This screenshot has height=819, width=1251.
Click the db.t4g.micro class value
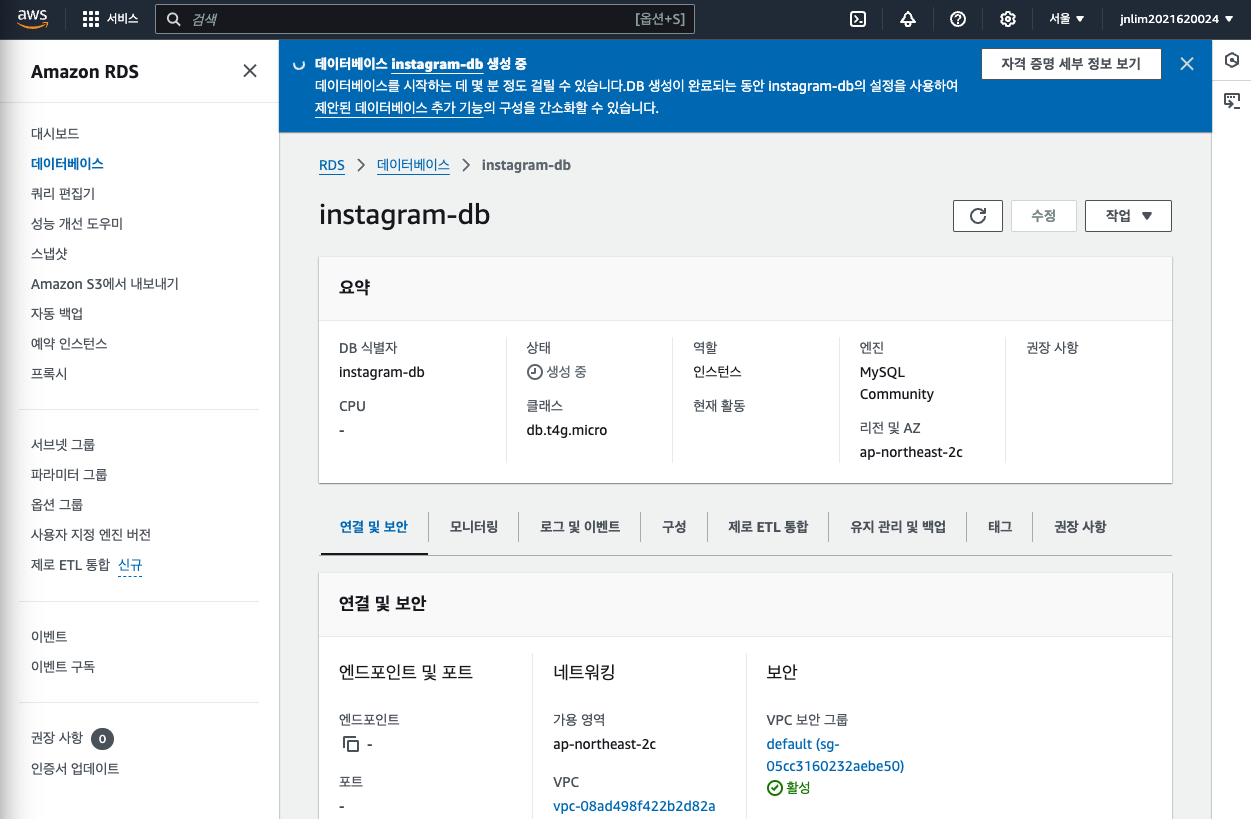(567, 430)
